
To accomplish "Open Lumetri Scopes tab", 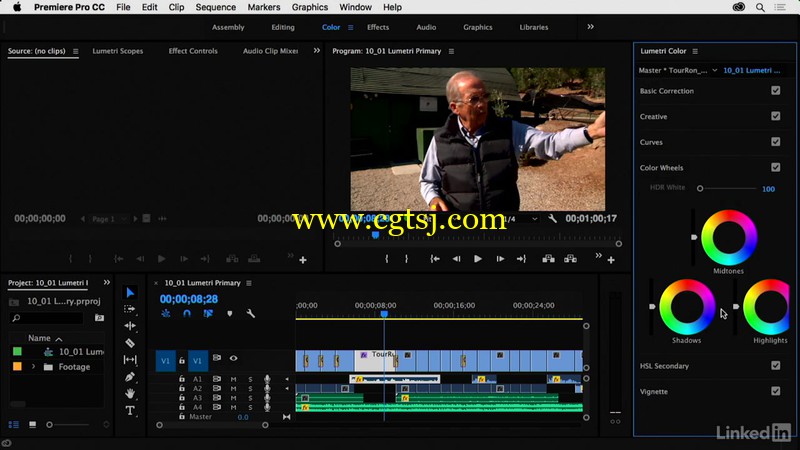I will tap(117, 51).
